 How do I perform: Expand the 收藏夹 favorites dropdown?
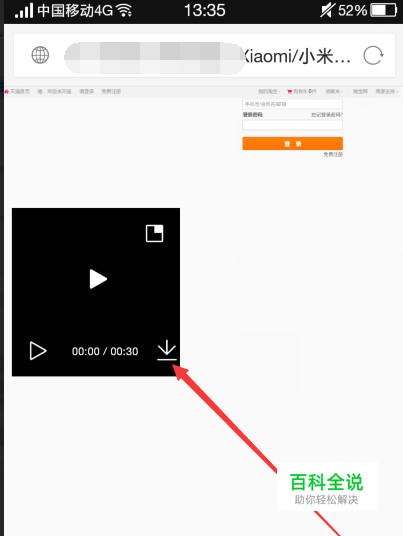(334, 91)
